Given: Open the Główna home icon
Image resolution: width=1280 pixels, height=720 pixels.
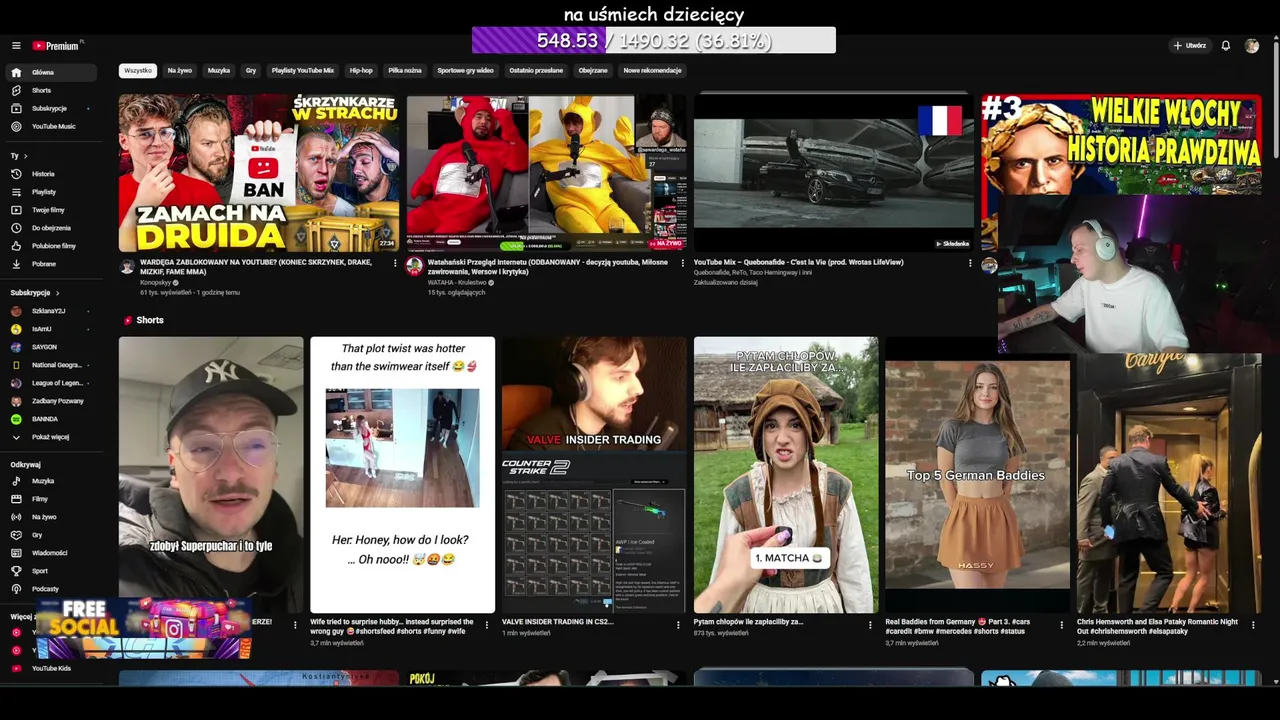Looking at the screenshot, I should tap(16, 73).
